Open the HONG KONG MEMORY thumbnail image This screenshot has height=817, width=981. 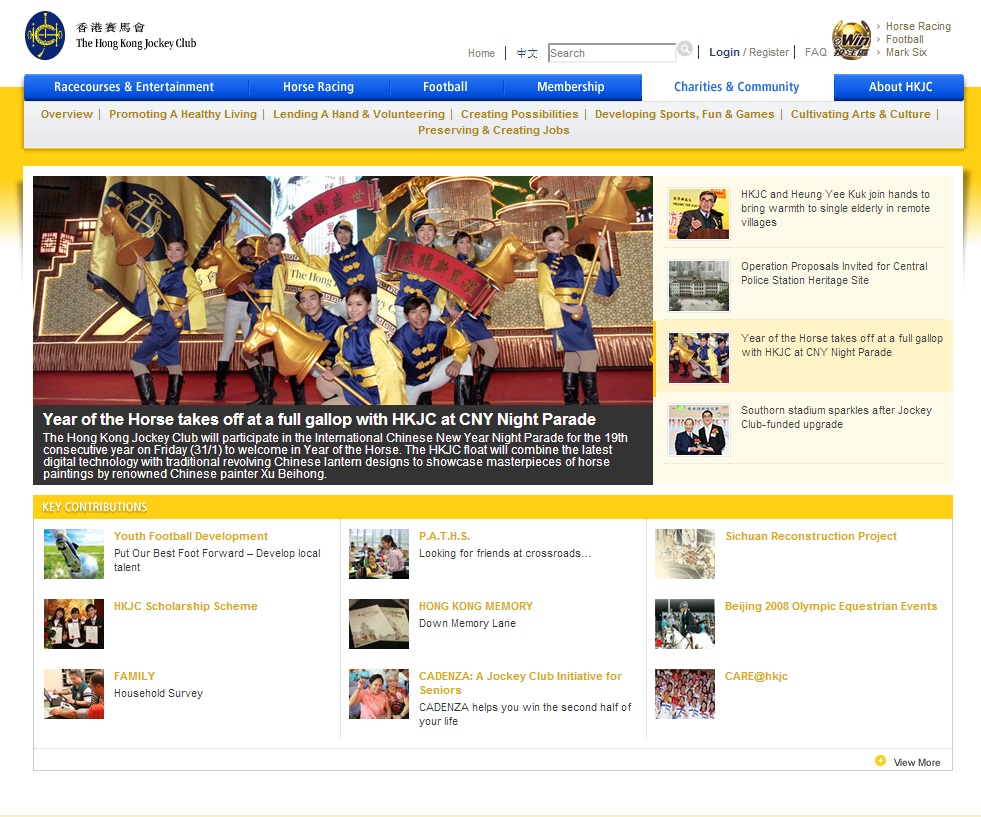pyautogui.click(x=379, y=624)
